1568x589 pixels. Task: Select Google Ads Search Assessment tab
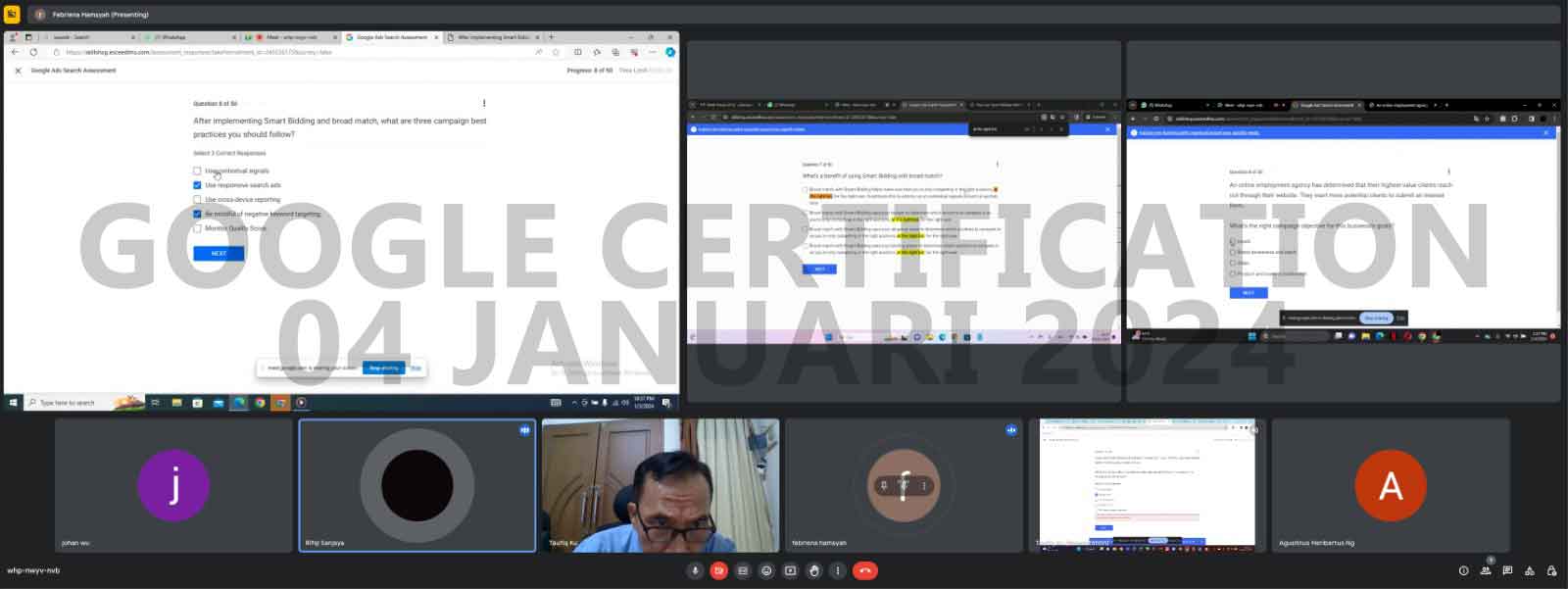pos(391,37)
